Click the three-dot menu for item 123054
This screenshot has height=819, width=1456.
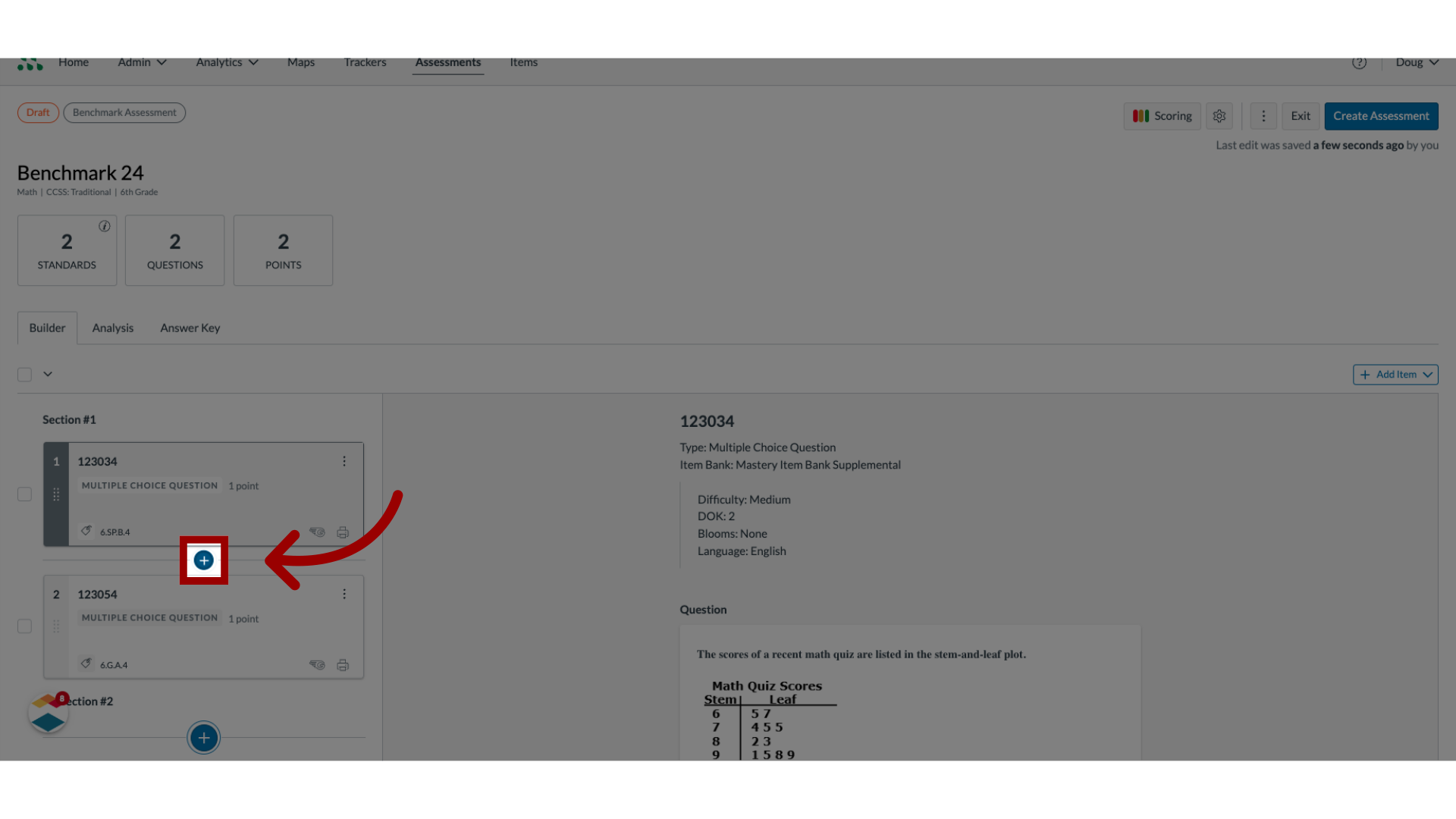point(344,594)
